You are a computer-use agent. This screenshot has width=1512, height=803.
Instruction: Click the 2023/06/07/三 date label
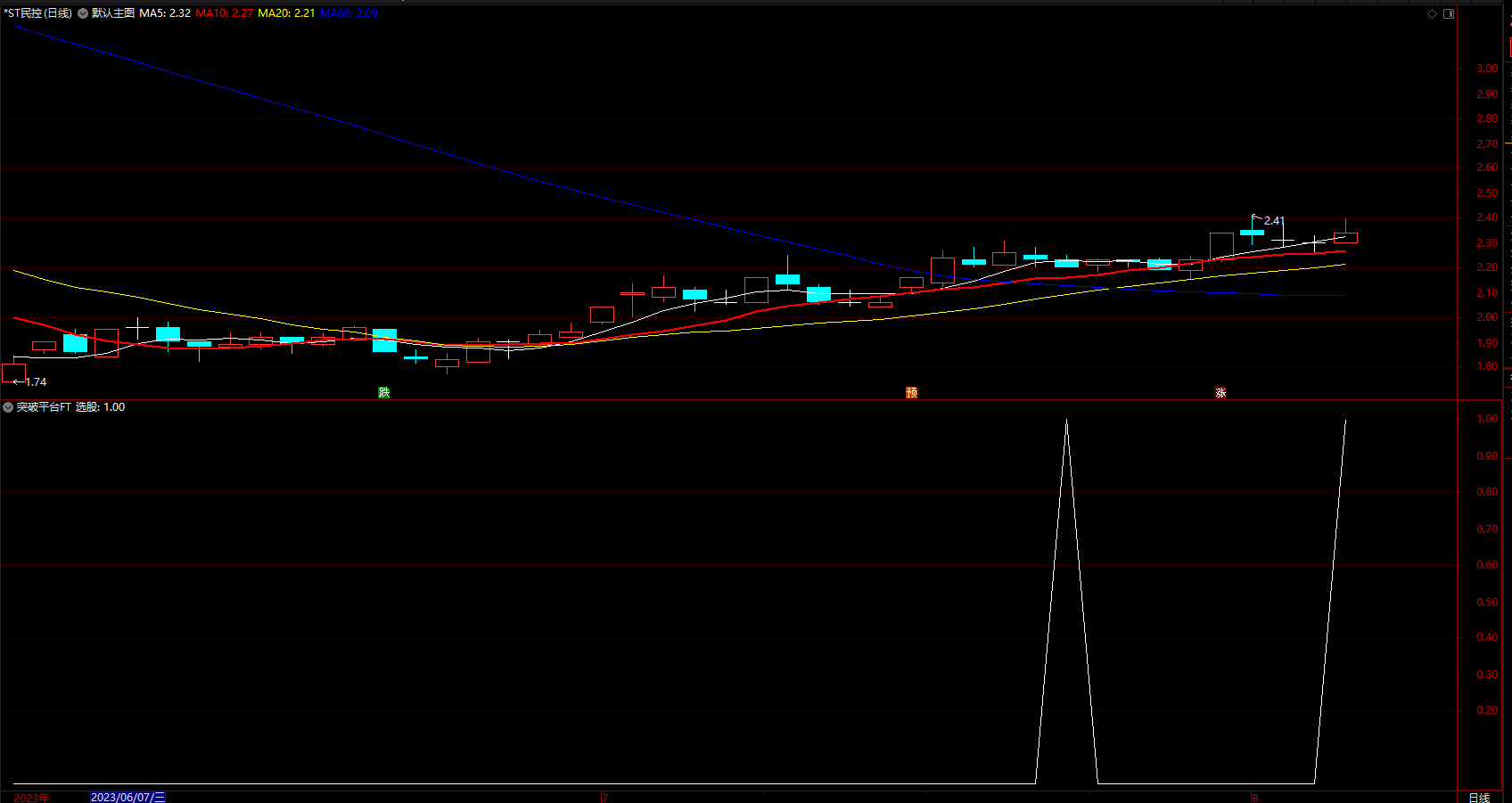[128, 797]
